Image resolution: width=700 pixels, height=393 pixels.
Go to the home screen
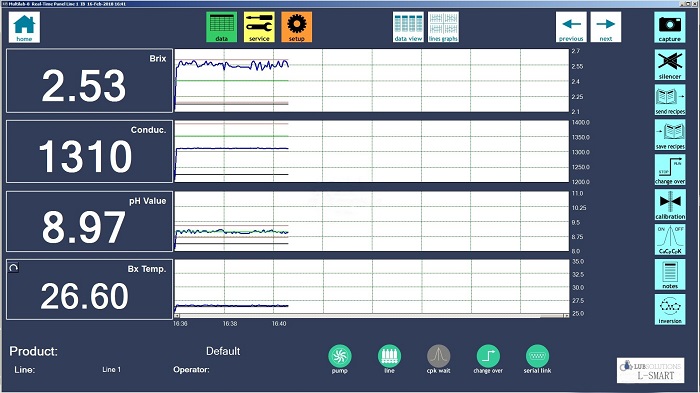24,27
